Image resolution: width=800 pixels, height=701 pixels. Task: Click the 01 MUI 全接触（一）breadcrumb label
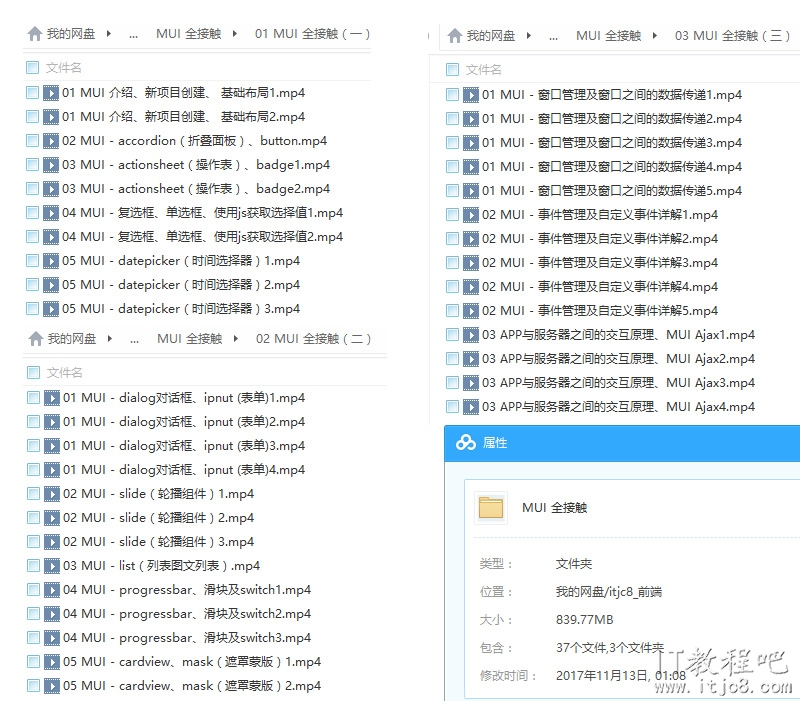click(x=312, y=34)
